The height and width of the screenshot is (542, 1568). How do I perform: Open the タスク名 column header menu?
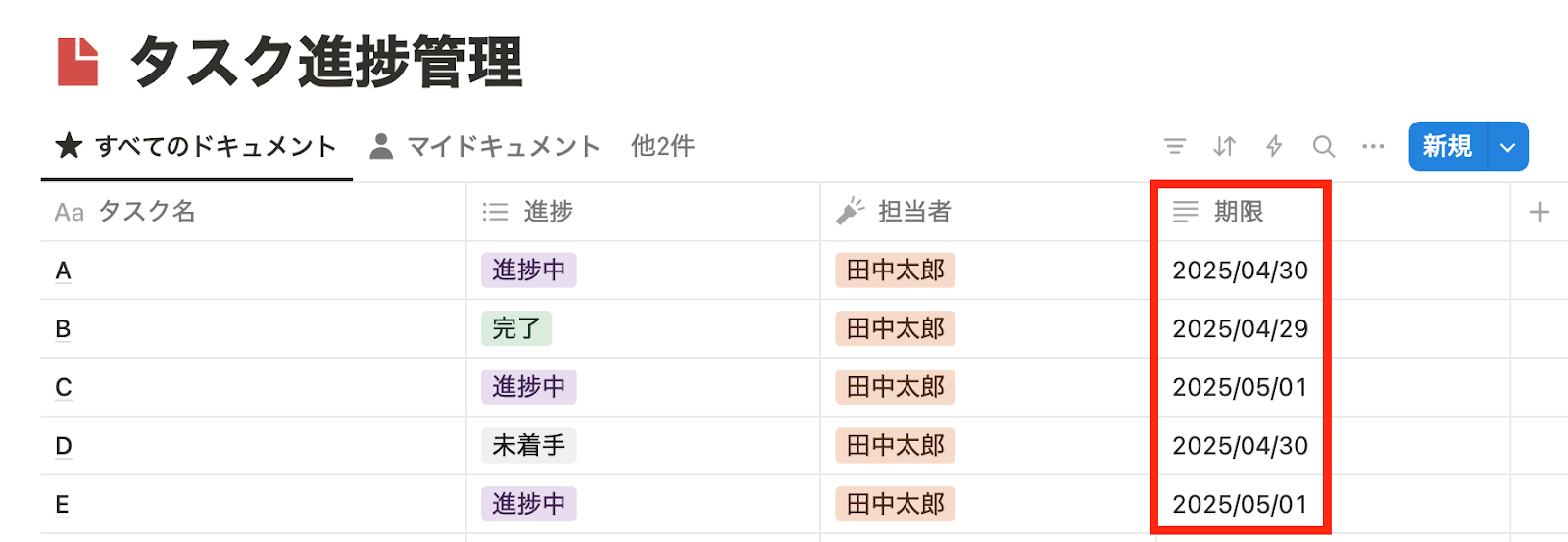point(146,212)
